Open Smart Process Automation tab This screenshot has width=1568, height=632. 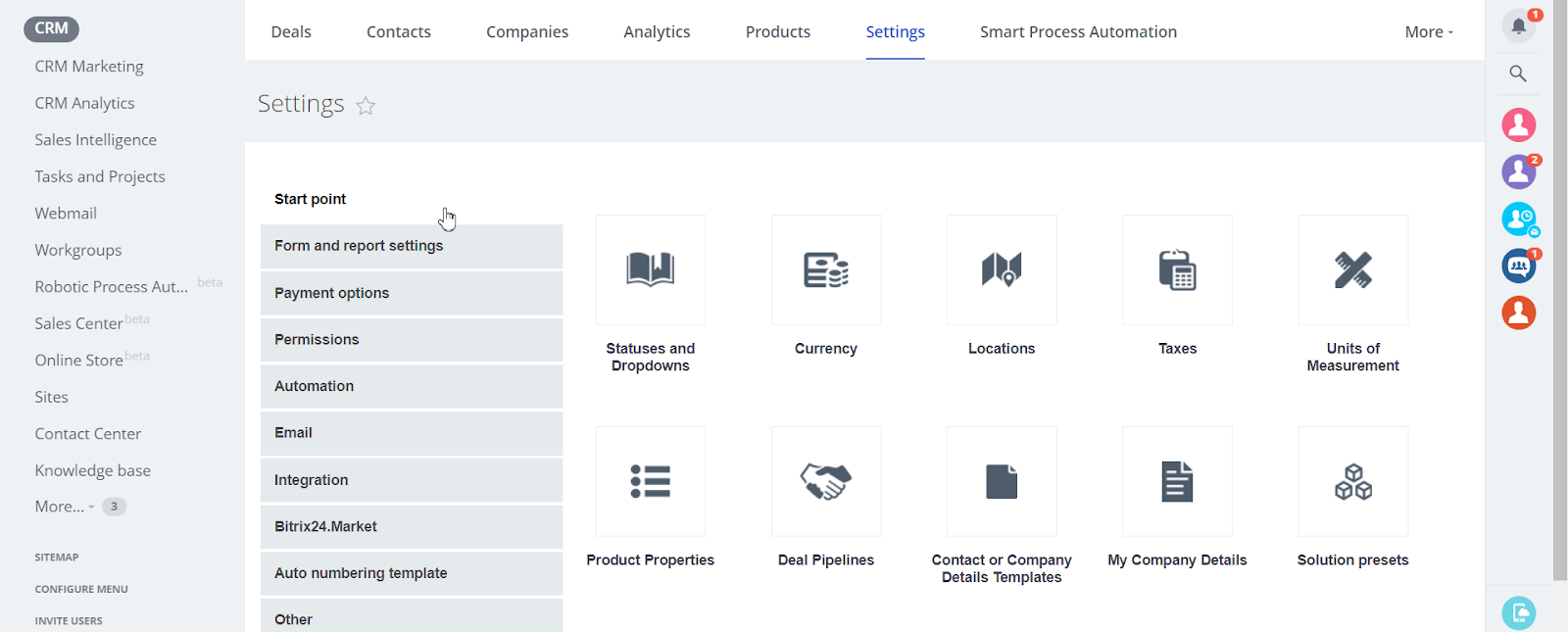point(1078,31)
